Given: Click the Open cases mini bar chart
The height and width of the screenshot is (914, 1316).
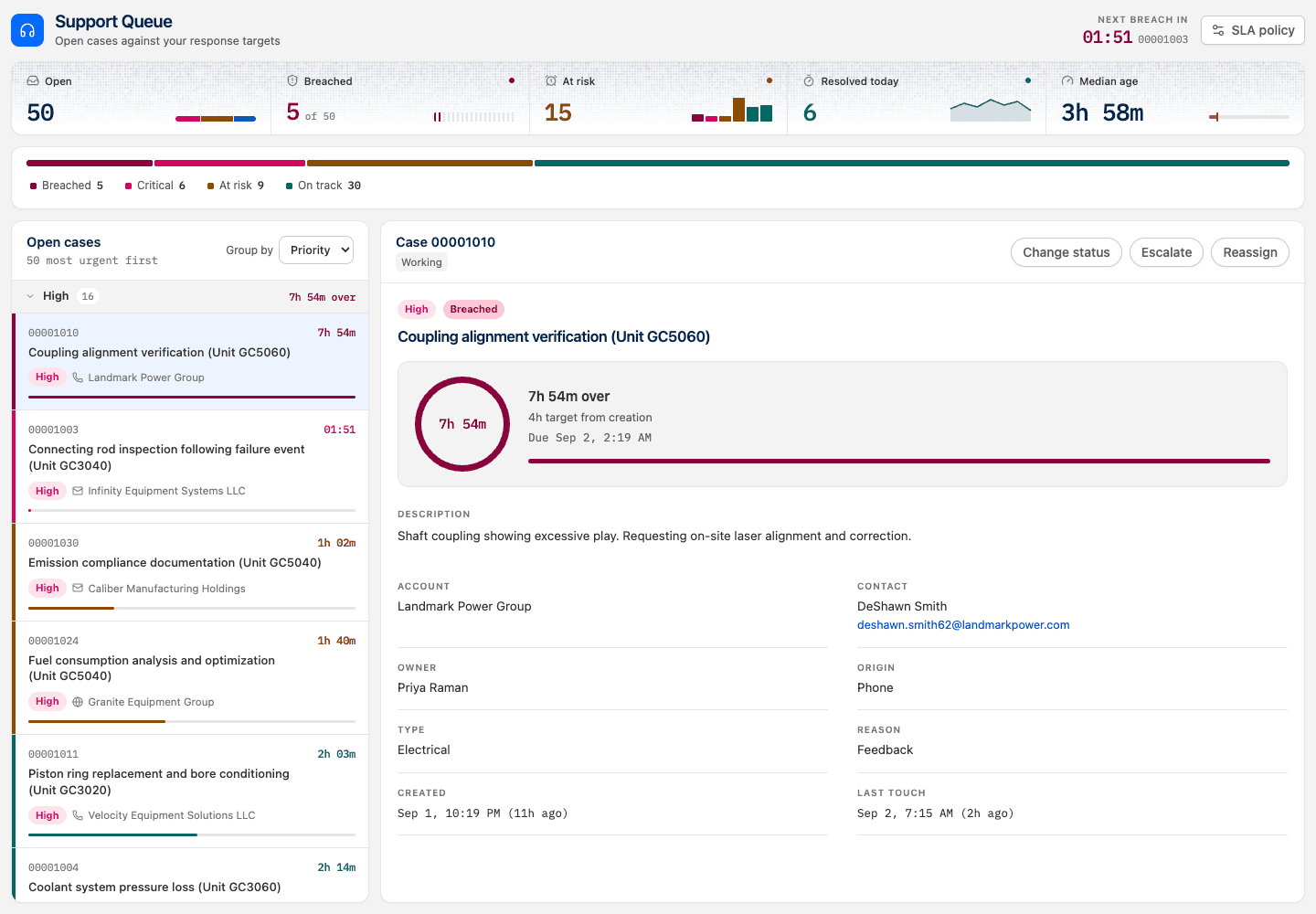Looking at the screenshot, I should [x=216, y=119].
